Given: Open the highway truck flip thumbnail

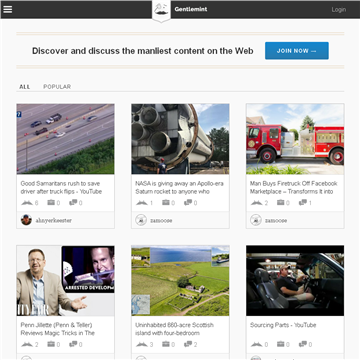Looking at the screenshot, I should click(65, 139).
